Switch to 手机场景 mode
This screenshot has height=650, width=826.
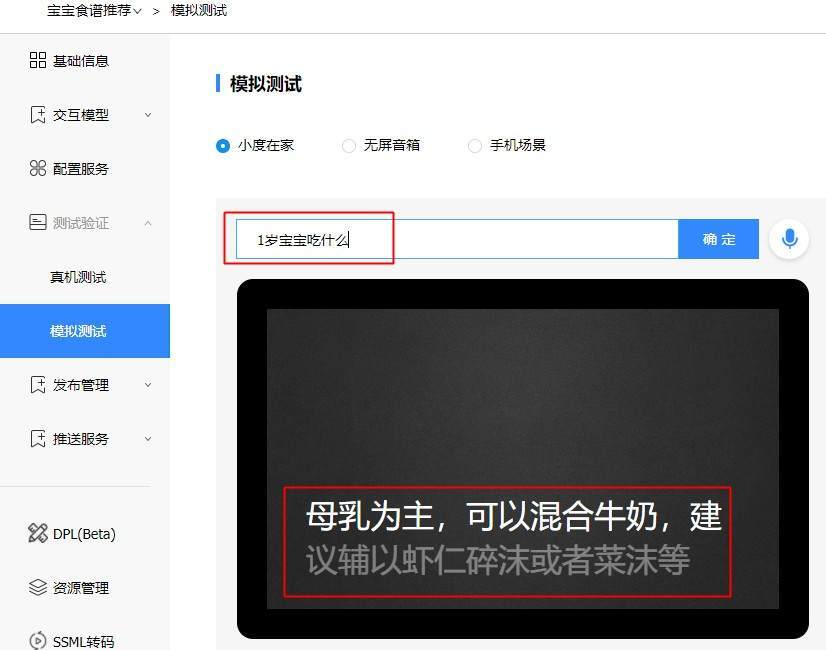tap(475, 145)
